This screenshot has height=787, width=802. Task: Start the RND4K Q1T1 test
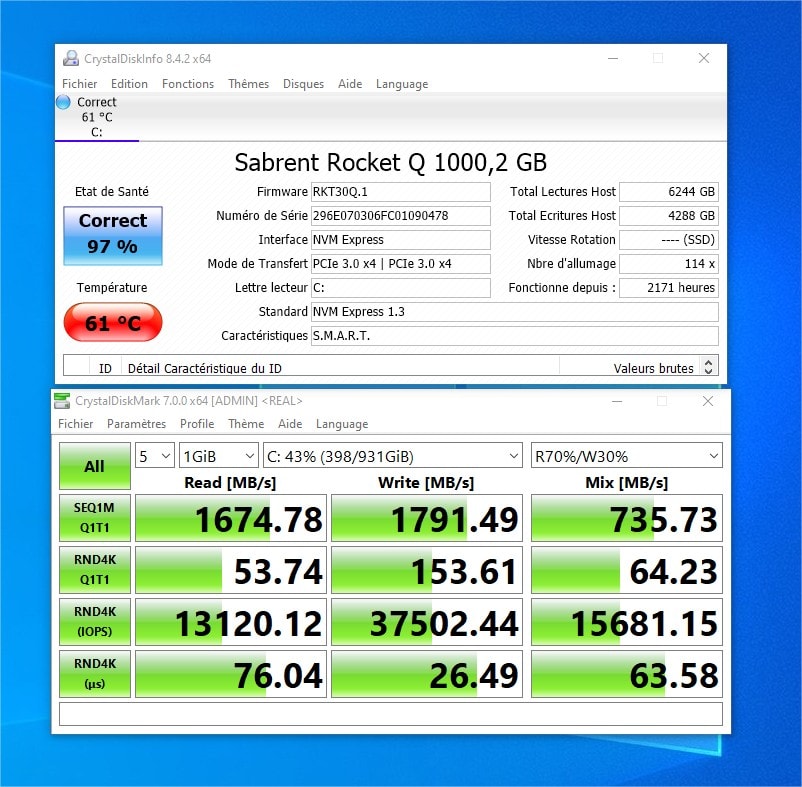[95, 570]
